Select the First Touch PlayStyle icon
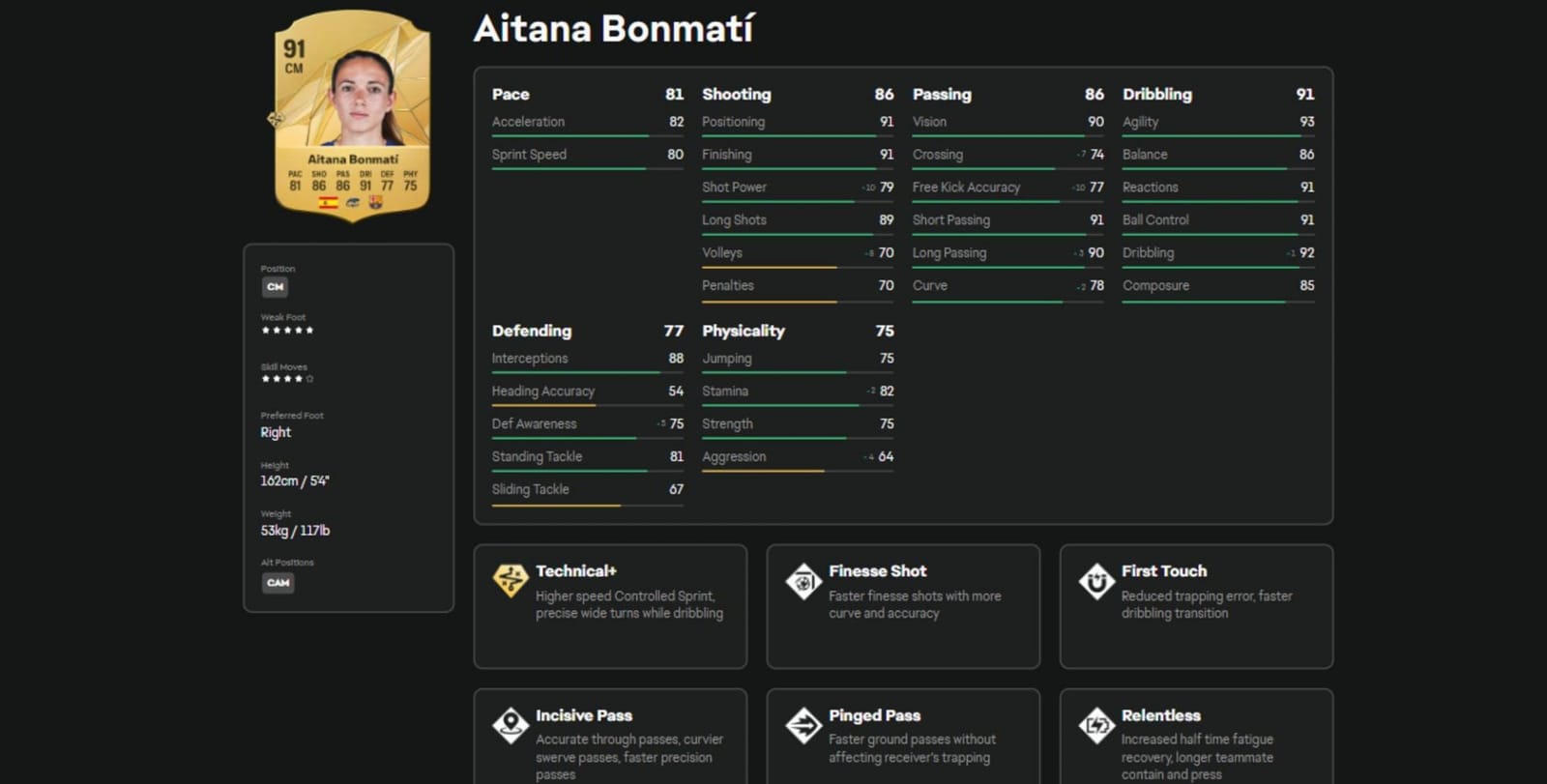Screen dimensions: 1547x784 (x=1095, y=583)
